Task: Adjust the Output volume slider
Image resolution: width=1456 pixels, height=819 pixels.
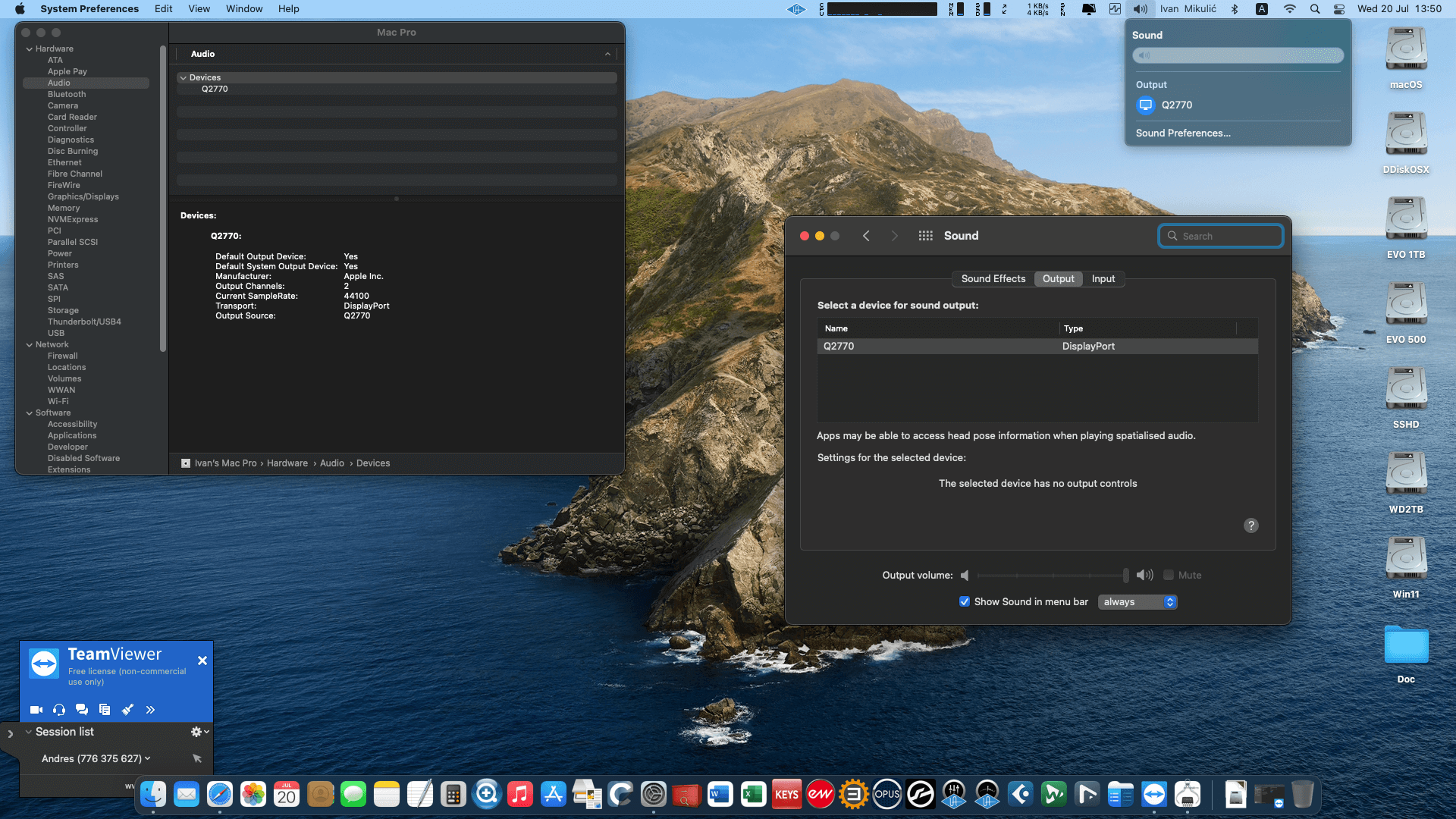Action: coord(1053,576)
